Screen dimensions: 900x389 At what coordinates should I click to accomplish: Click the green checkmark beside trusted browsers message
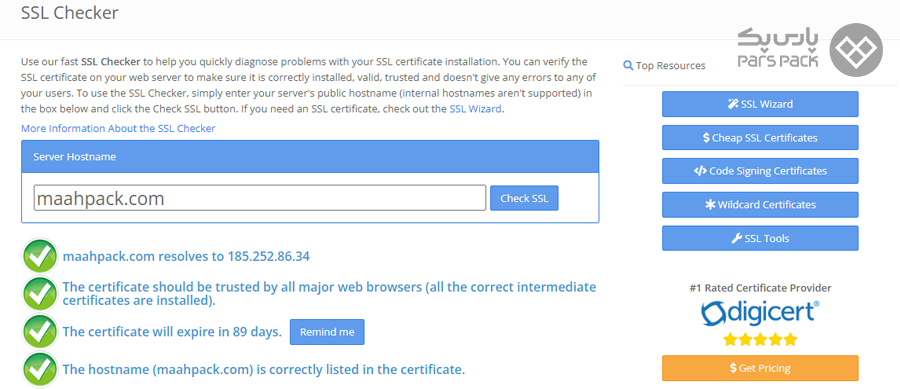click(x=40, y=293)
